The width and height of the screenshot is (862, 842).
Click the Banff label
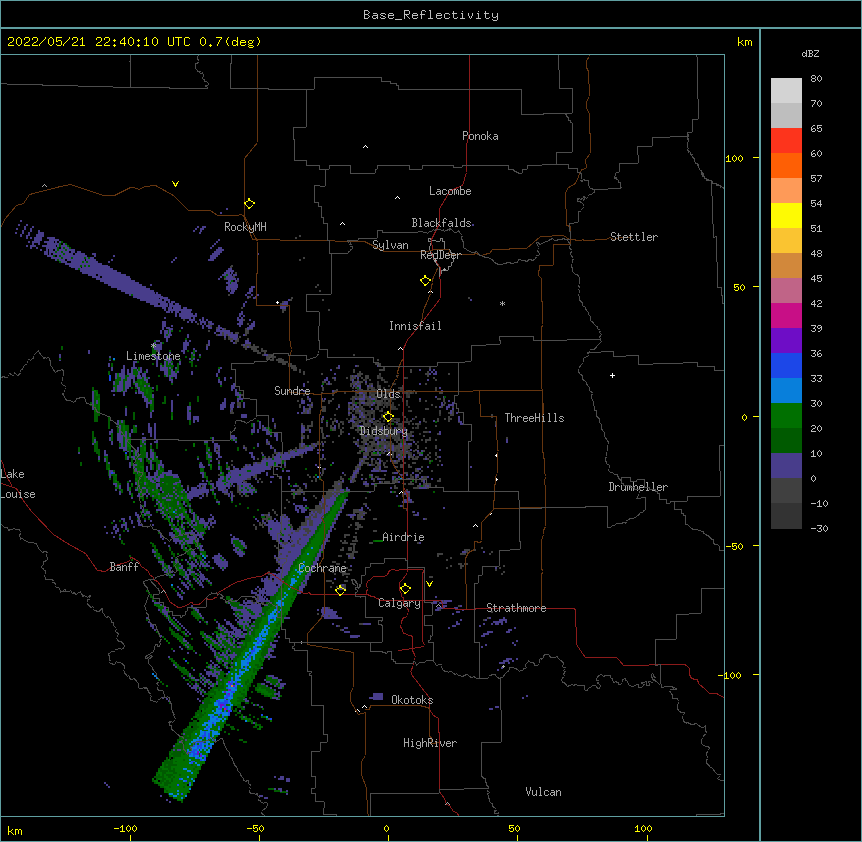click(x=124, y=567)
